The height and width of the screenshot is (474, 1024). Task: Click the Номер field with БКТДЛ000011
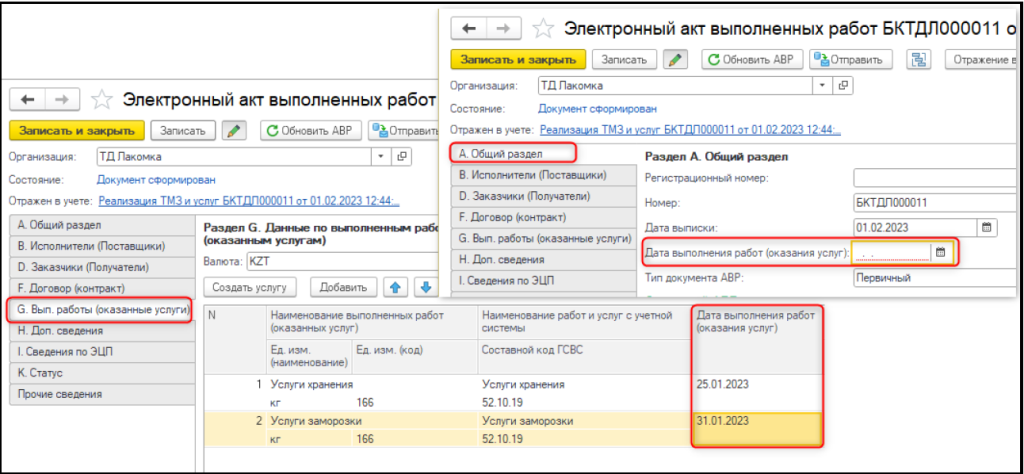935,202
